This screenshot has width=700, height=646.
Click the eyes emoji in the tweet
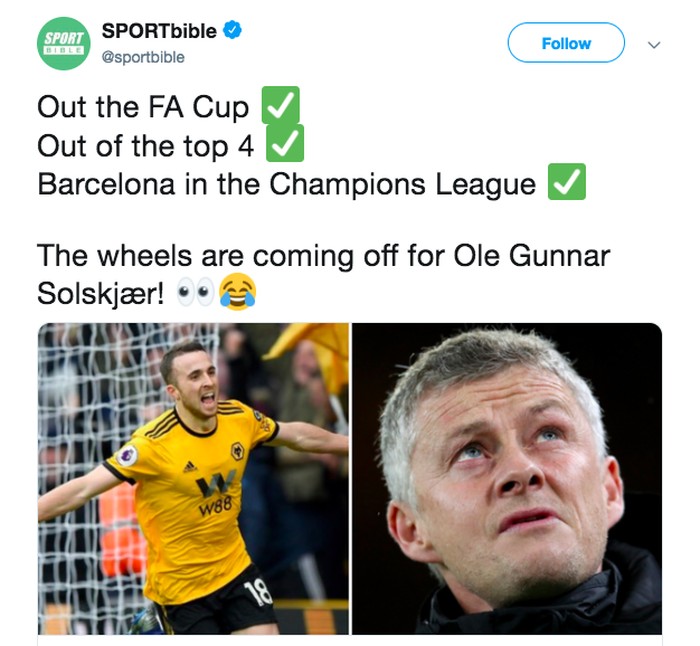[193, 293]
